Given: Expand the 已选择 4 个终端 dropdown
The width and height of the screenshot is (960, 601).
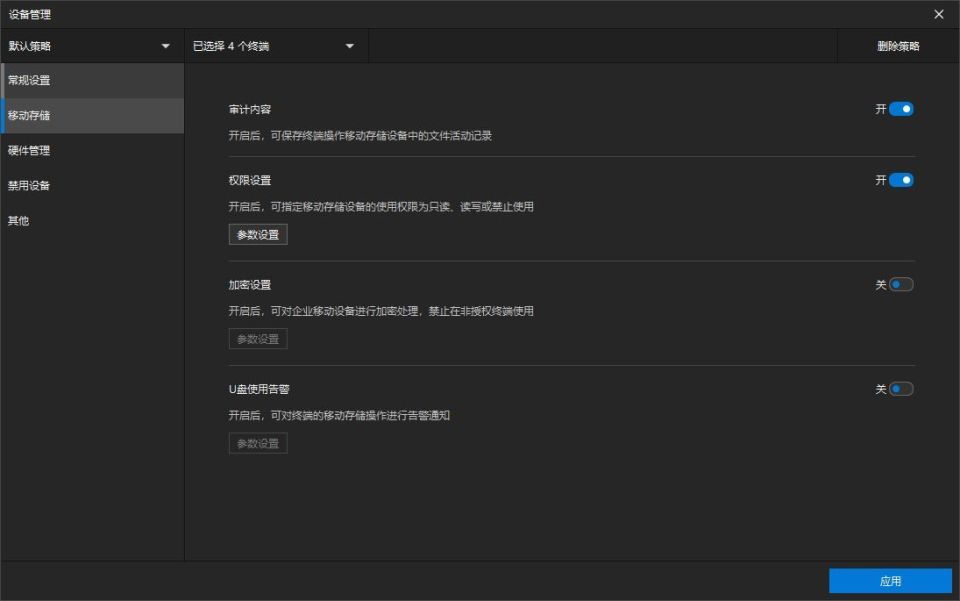Looking at the screenshot, I should click(x=276, y=46).
